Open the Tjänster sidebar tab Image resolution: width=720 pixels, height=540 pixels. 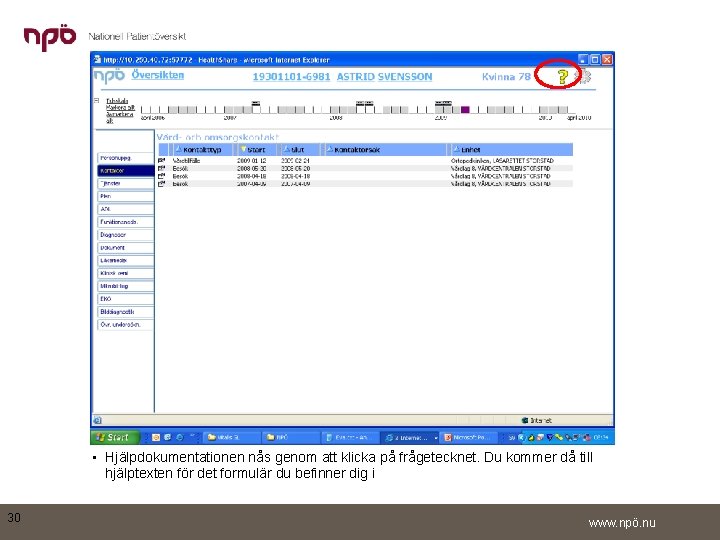point(125,183)
